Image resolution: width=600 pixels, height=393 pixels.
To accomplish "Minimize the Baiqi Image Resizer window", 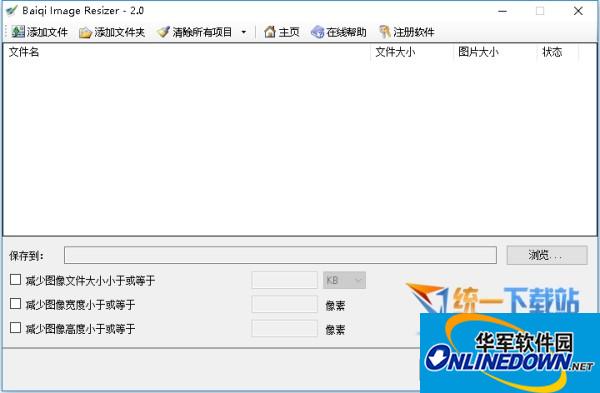I will (502, 11).
